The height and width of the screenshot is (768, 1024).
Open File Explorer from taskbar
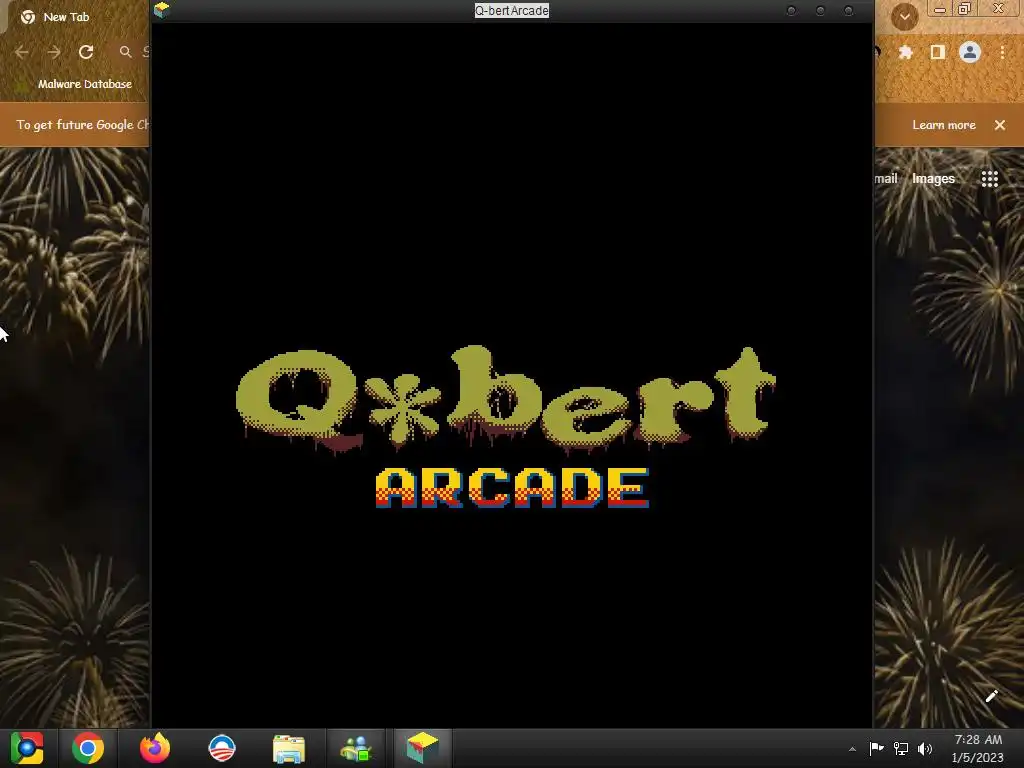289,749
